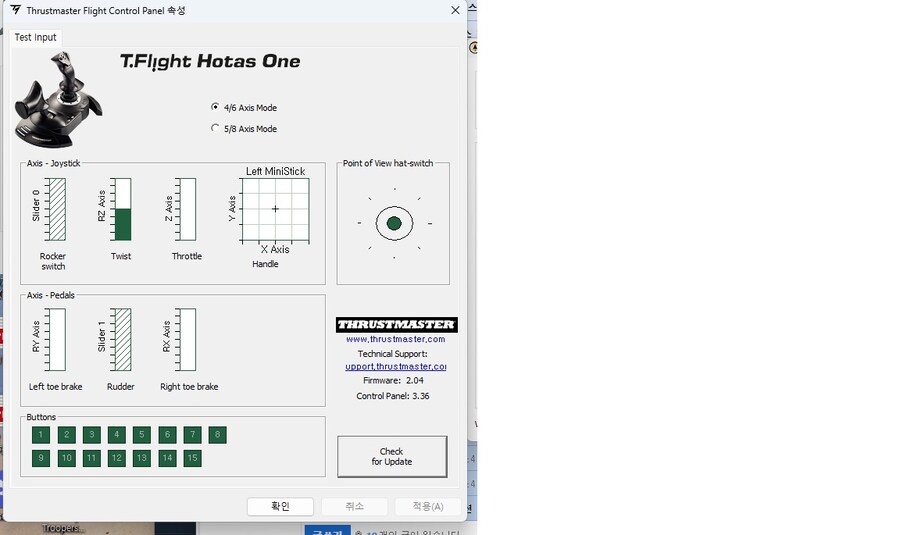Click button indicator 15
900x535 pixels.
[x=193, y=458]
